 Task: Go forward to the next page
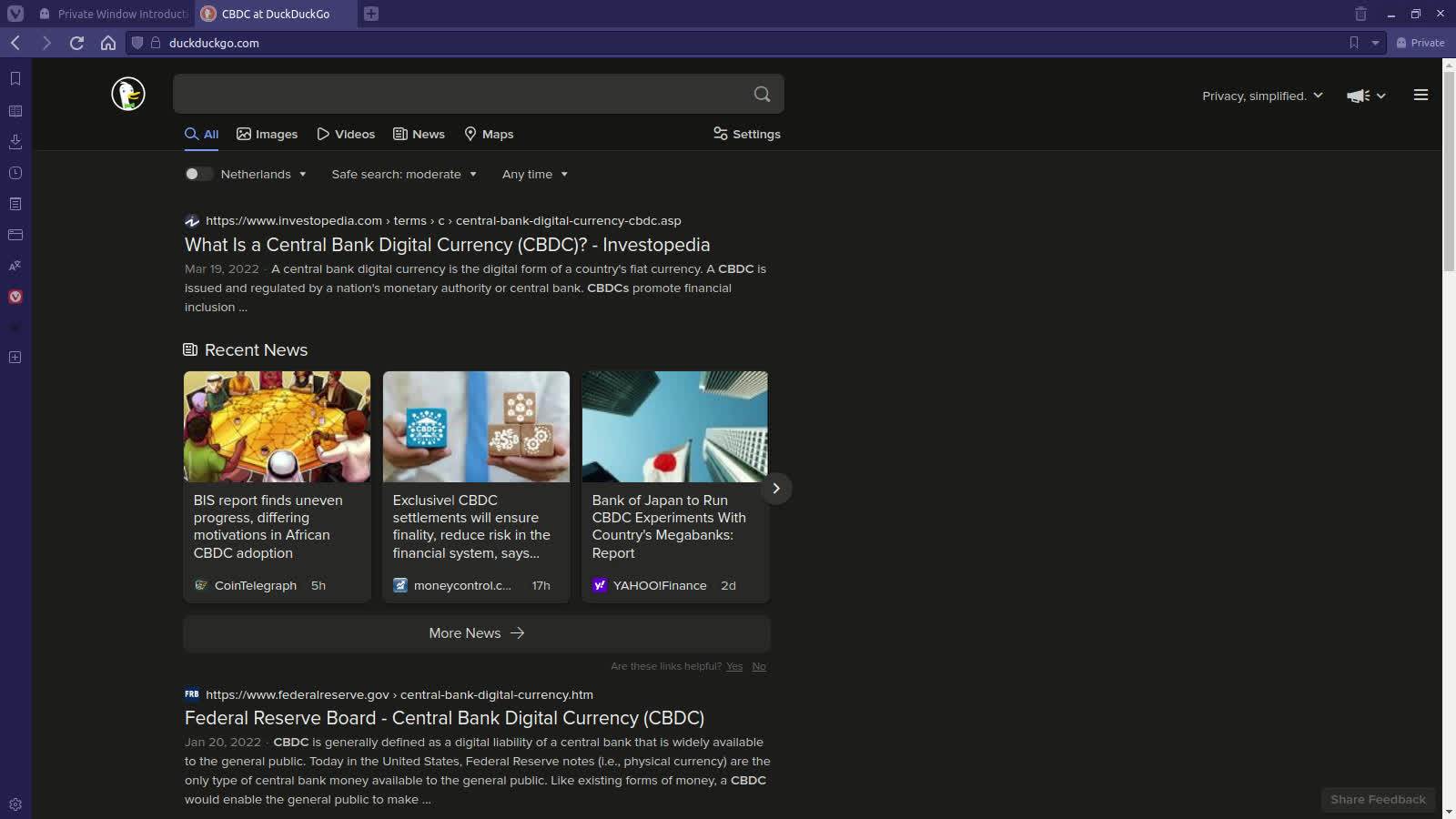pos(46,43)
